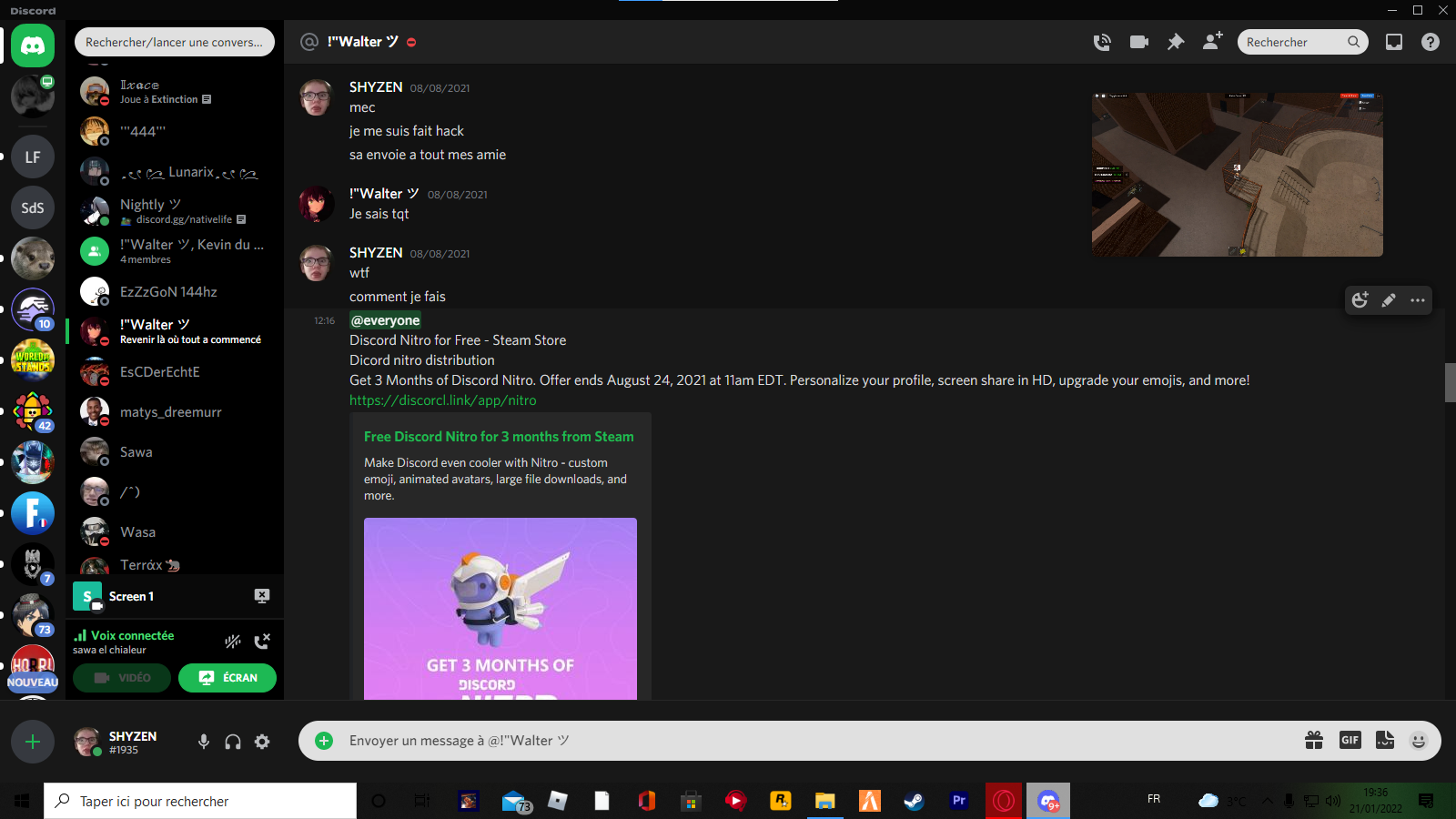1456x819 pixels.
Task: Open SHYZEN's avatar in the user panel
Action: tap(87, 742)
